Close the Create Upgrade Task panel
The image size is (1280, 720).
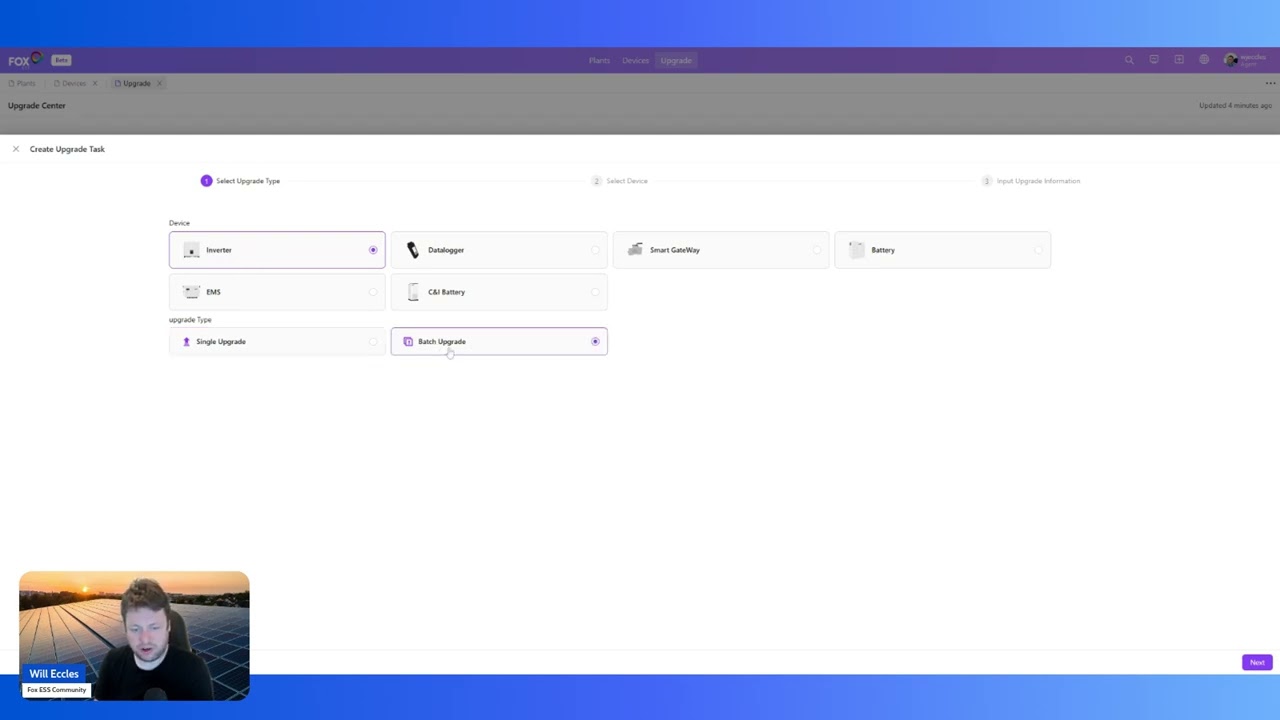16,149
